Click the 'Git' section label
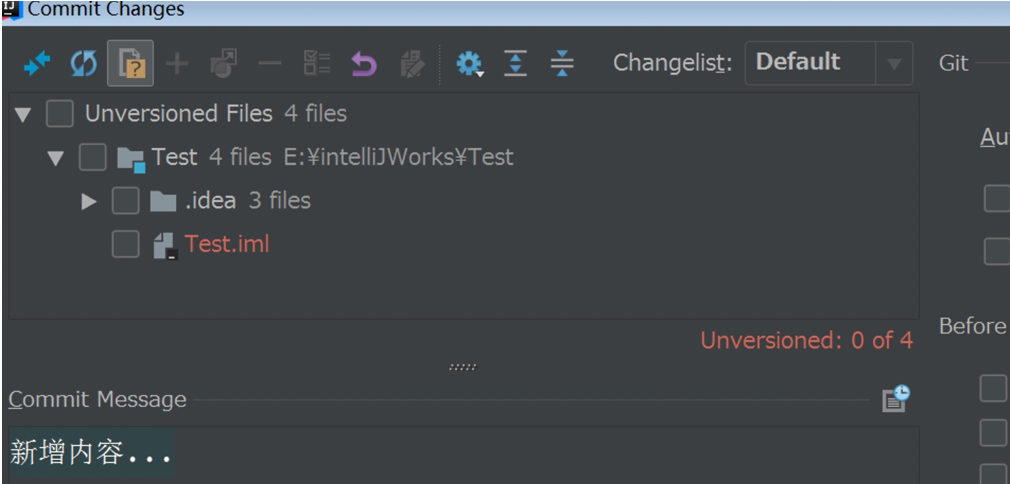 [x=954, y=63]
